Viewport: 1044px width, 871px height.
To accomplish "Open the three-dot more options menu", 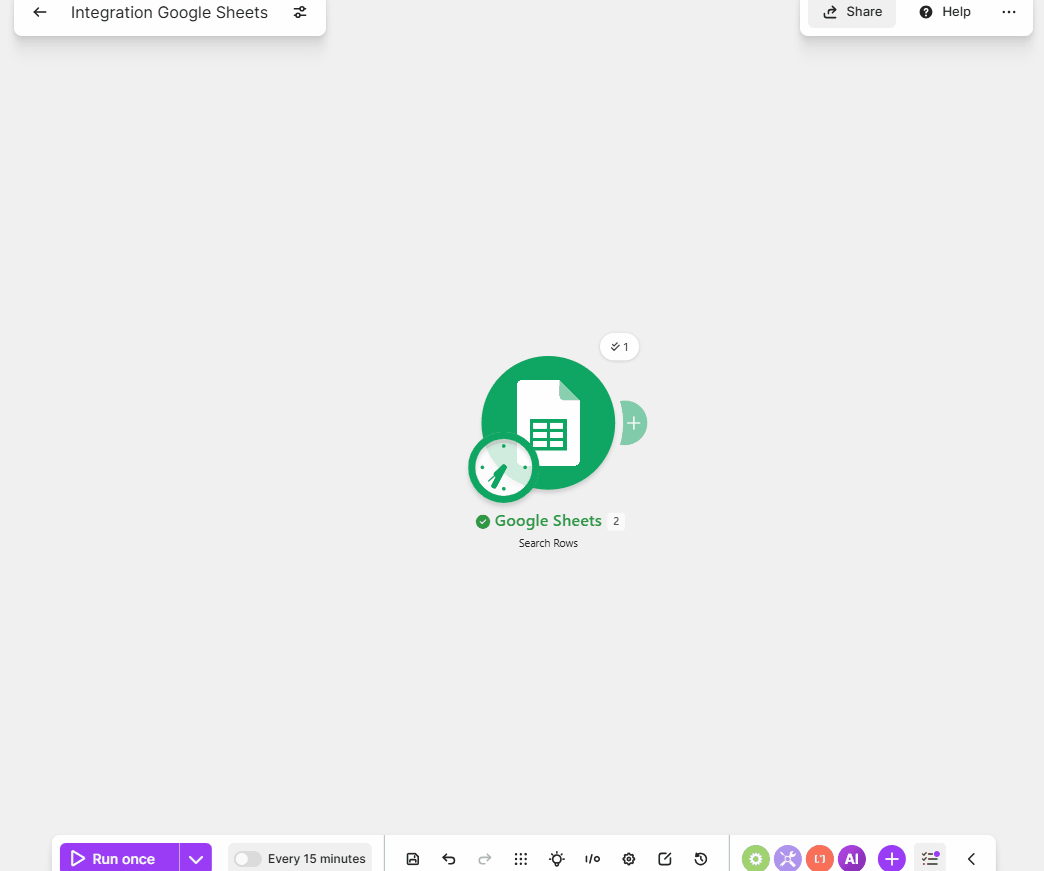I will tap(1009, 12).
